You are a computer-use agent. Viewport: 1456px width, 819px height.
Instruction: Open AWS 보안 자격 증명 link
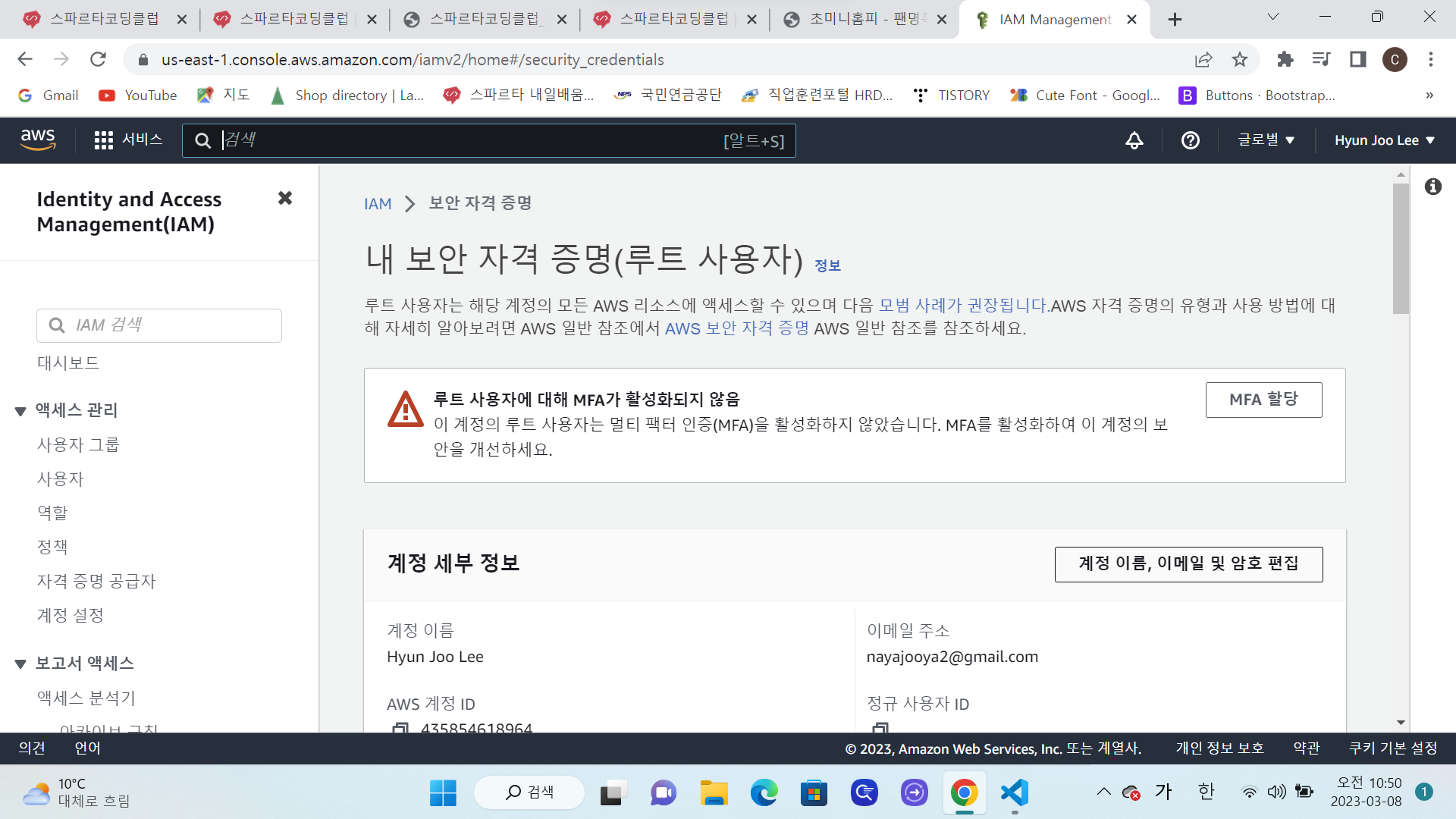coord(737,328)
